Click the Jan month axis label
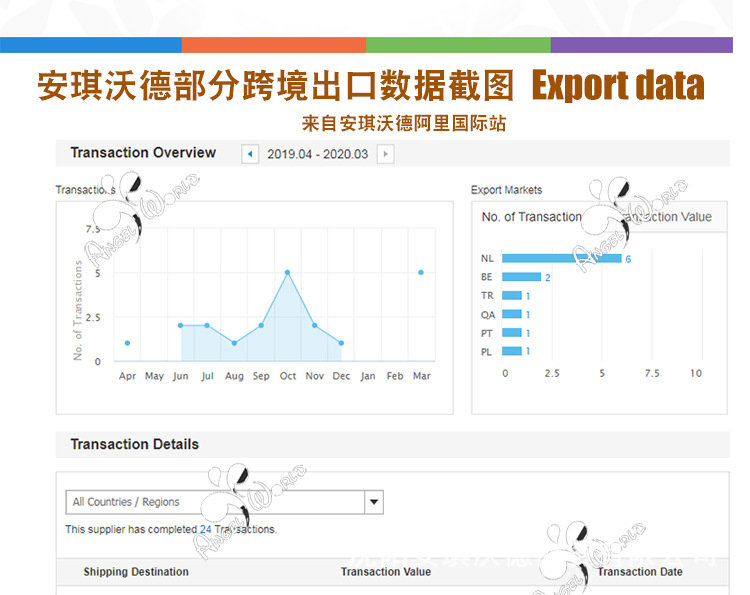Image resolution: width=750 pixels, height=595 pixels. pyautogui.click(x=368, y=376)
